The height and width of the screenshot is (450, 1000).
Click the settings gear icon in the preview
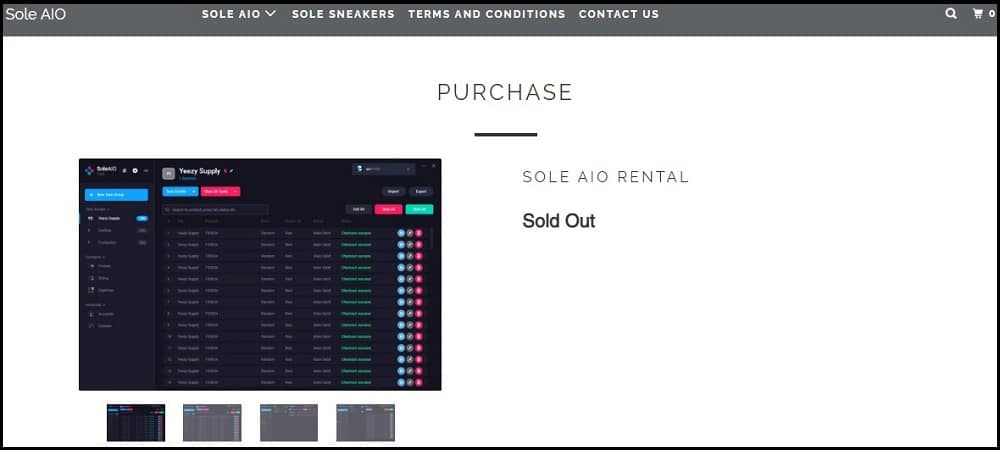pyautogui.click(x=135, y=170)
